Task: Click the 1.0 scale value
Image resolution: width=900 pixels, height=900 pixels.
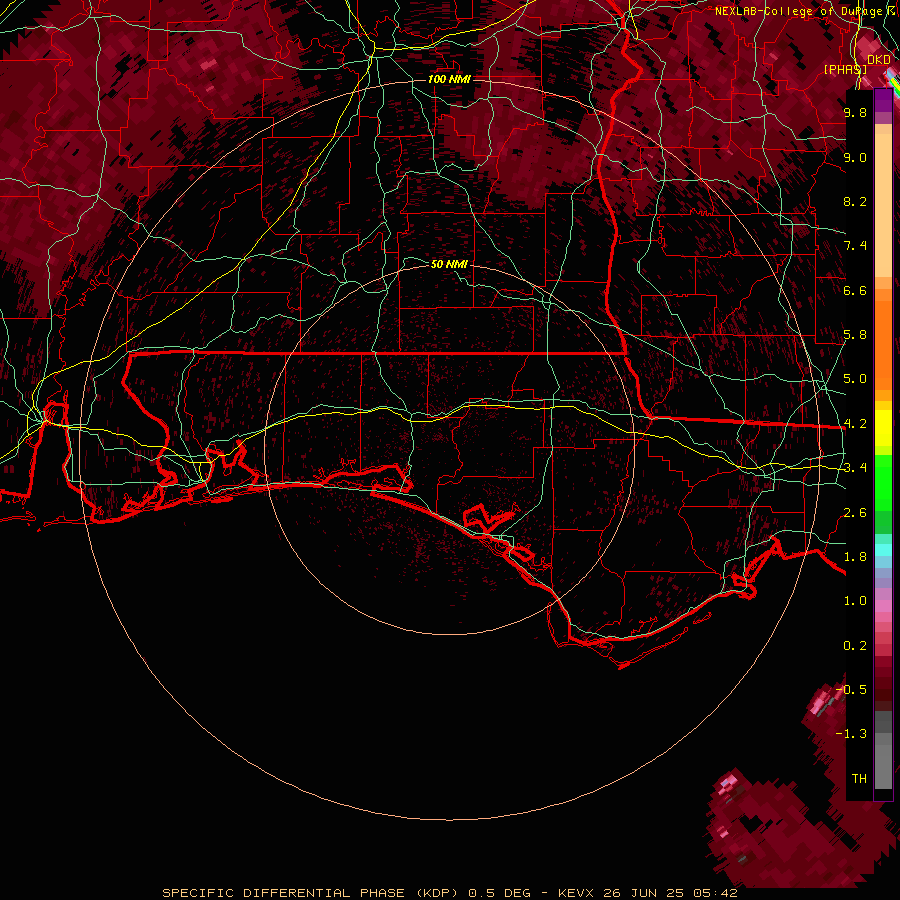Action: [x=855, y=601]
